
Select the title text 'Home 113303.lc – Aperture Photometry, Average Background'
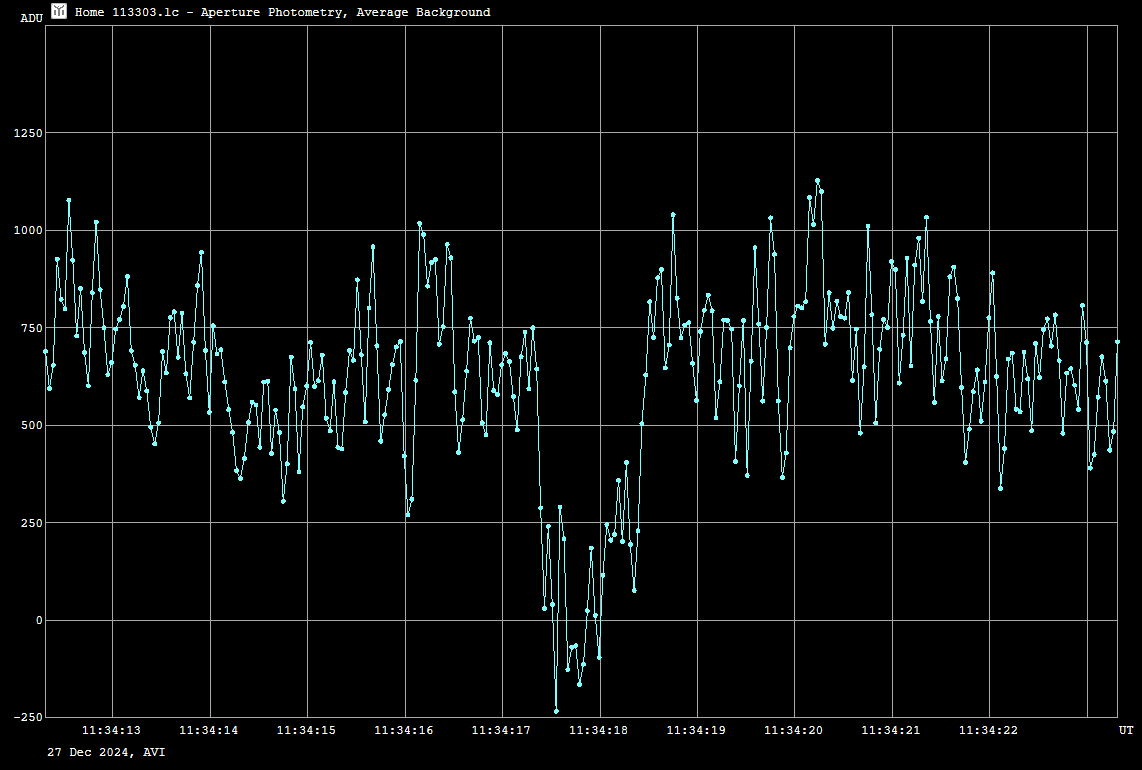click(x=283, y=12)
